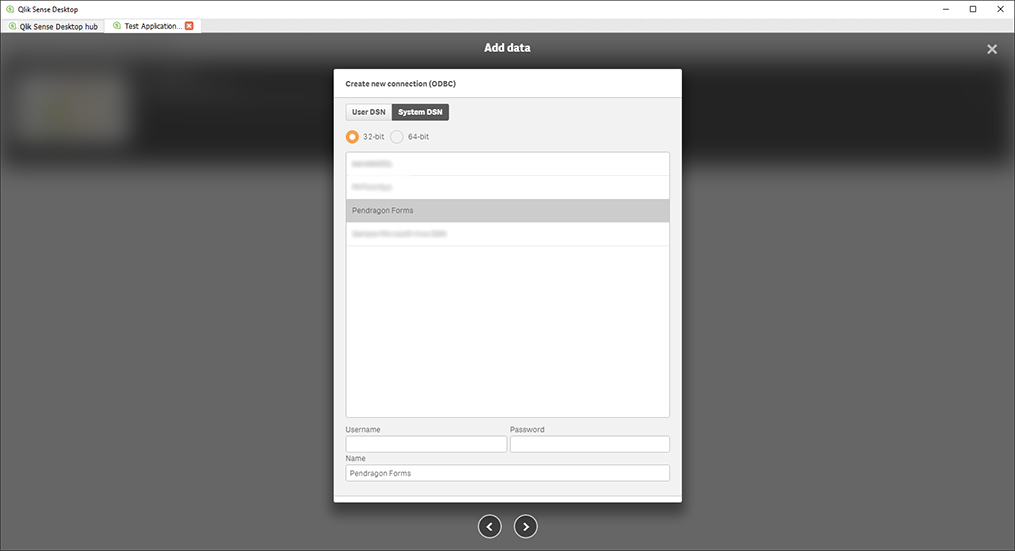Viewport: 1015px width, 551px height.
Task: Click the Password input field
Action: coord(590,444)
